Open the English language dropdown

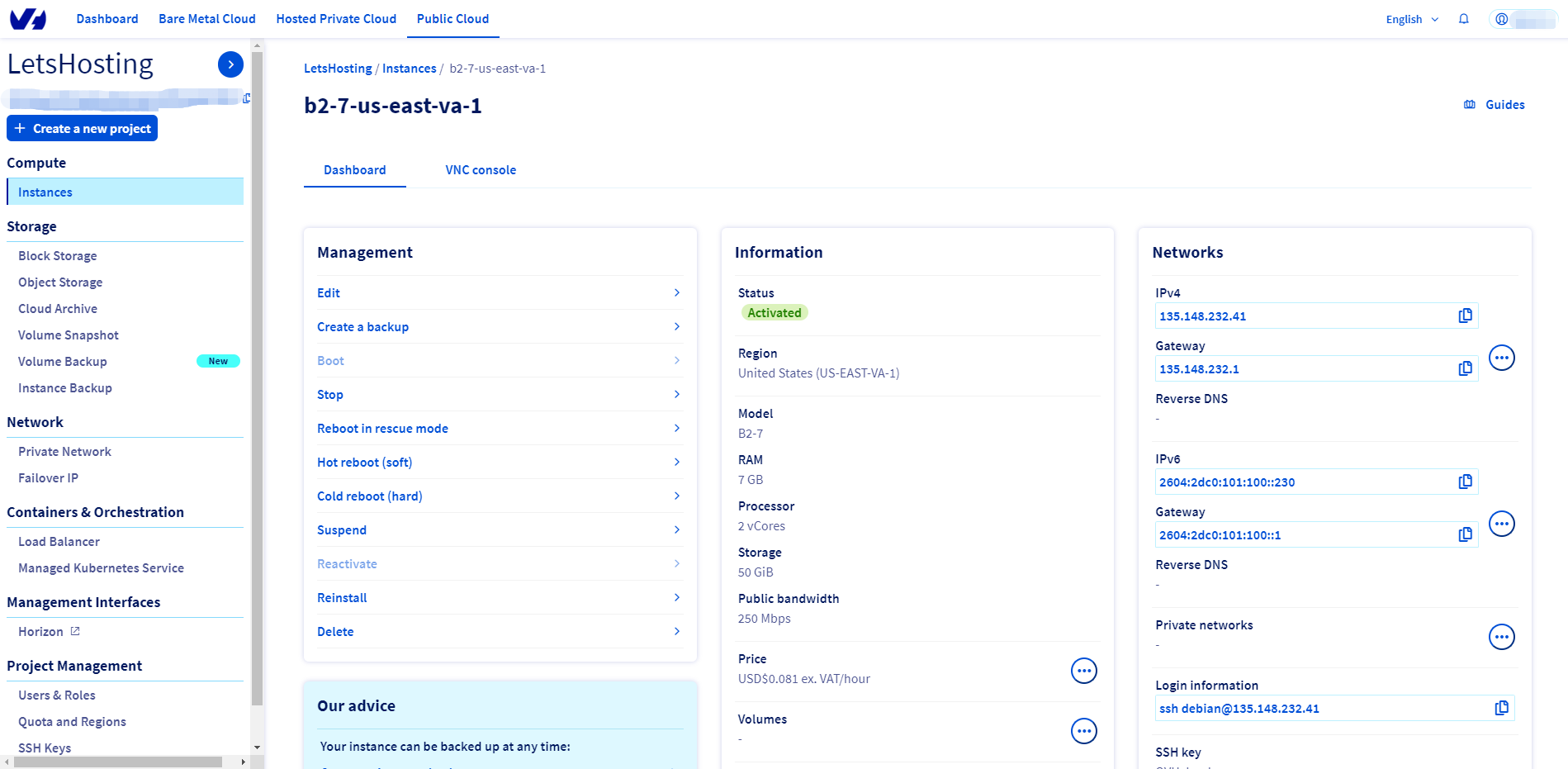(1412, 19)
